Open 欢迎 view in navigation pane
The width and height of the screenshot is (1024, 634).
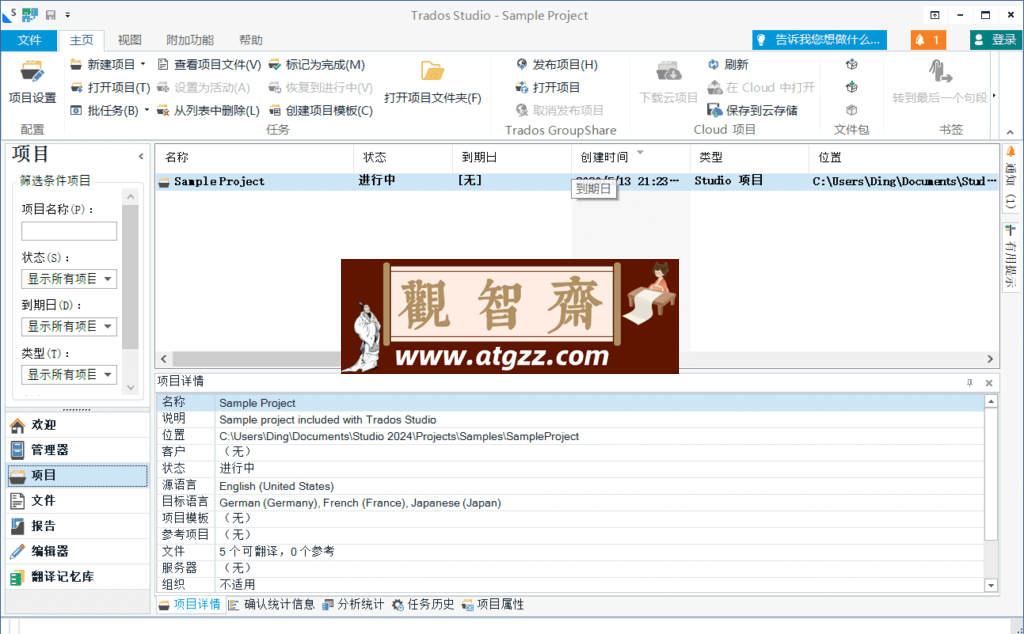(x=78, y=425)
